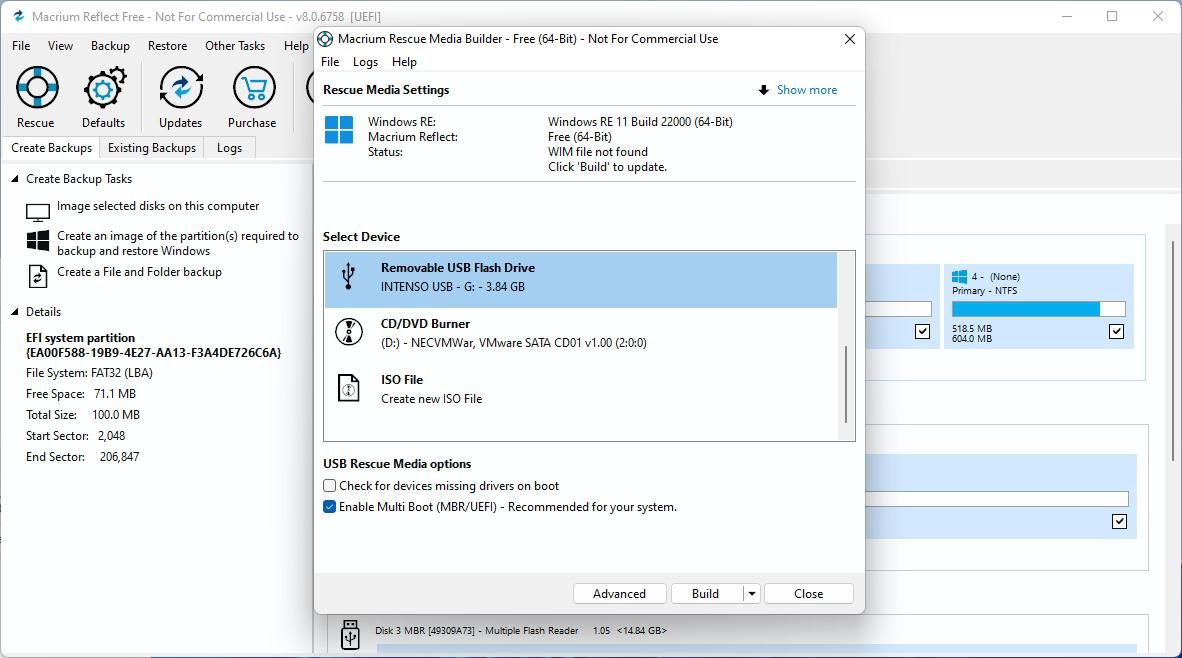Switch to the Create Backups tab
1182x658 pixels.
[x=51, y=148]
